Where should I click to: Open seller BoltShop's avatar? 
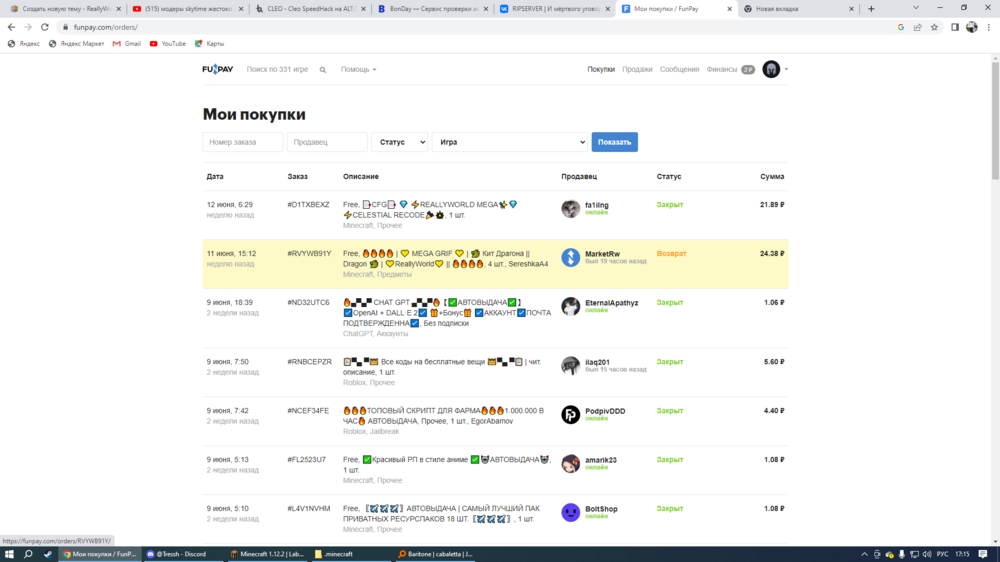pyautogui.click(x=570, y=512)
